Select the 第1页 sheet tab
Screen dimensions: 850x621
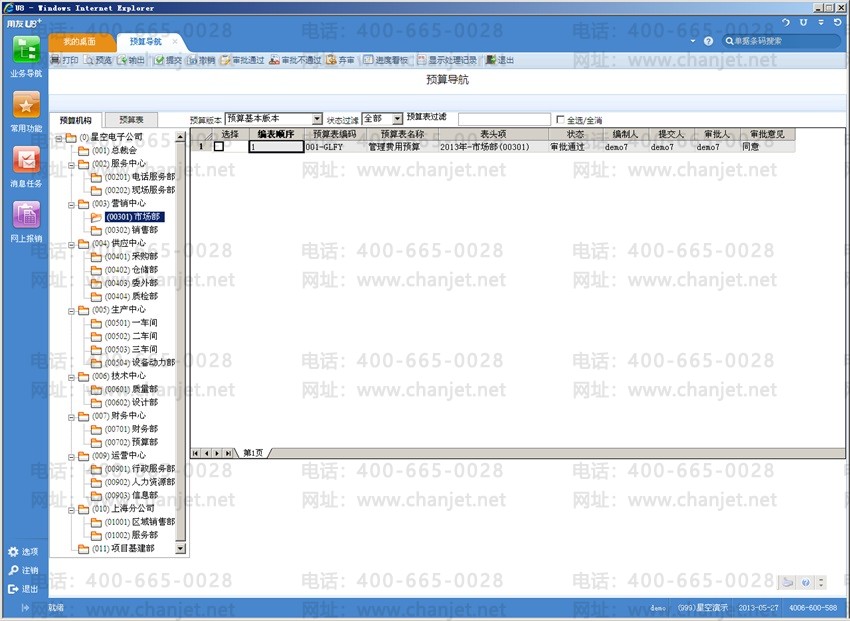253,452
